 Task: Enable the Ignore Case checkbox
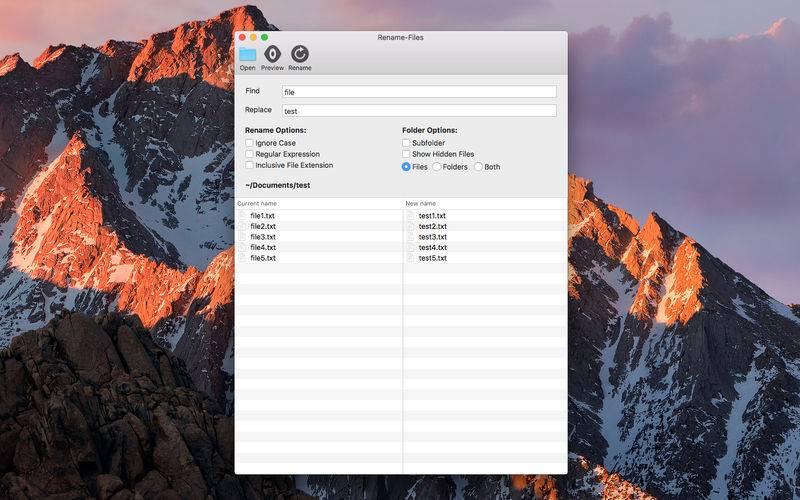[x=249, y=143]
